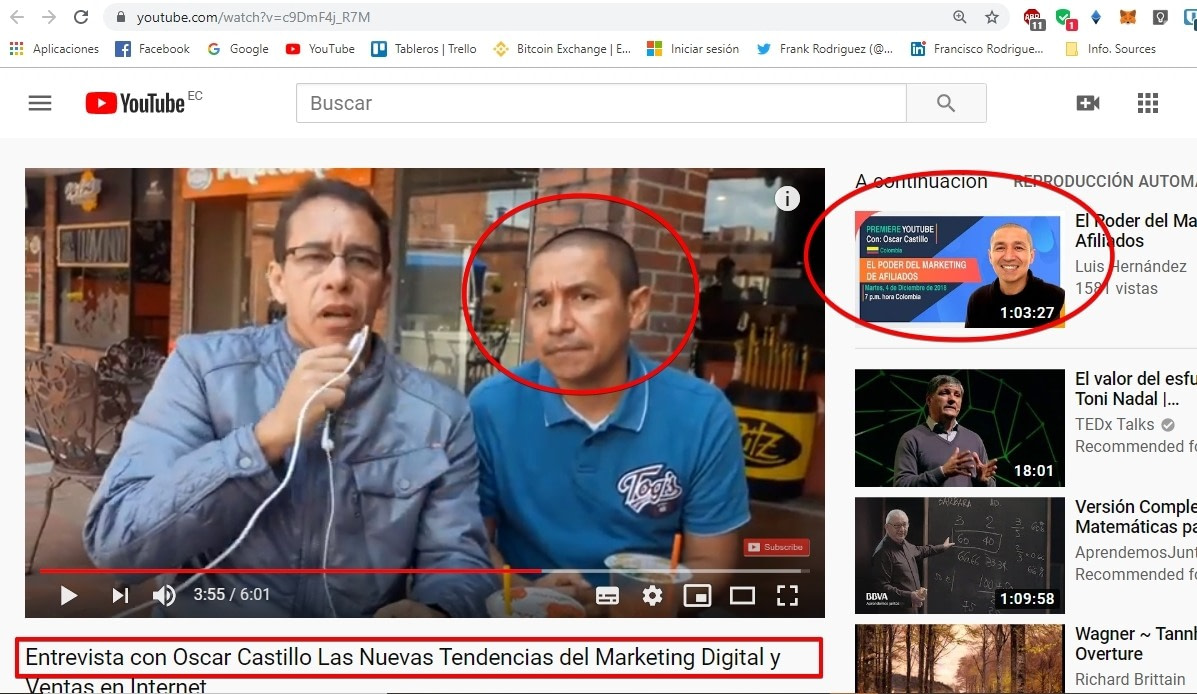The height and width of the screenshot is (694, 1197).
Task: Open the TEDx Talks channel name
Action: 1115,424
